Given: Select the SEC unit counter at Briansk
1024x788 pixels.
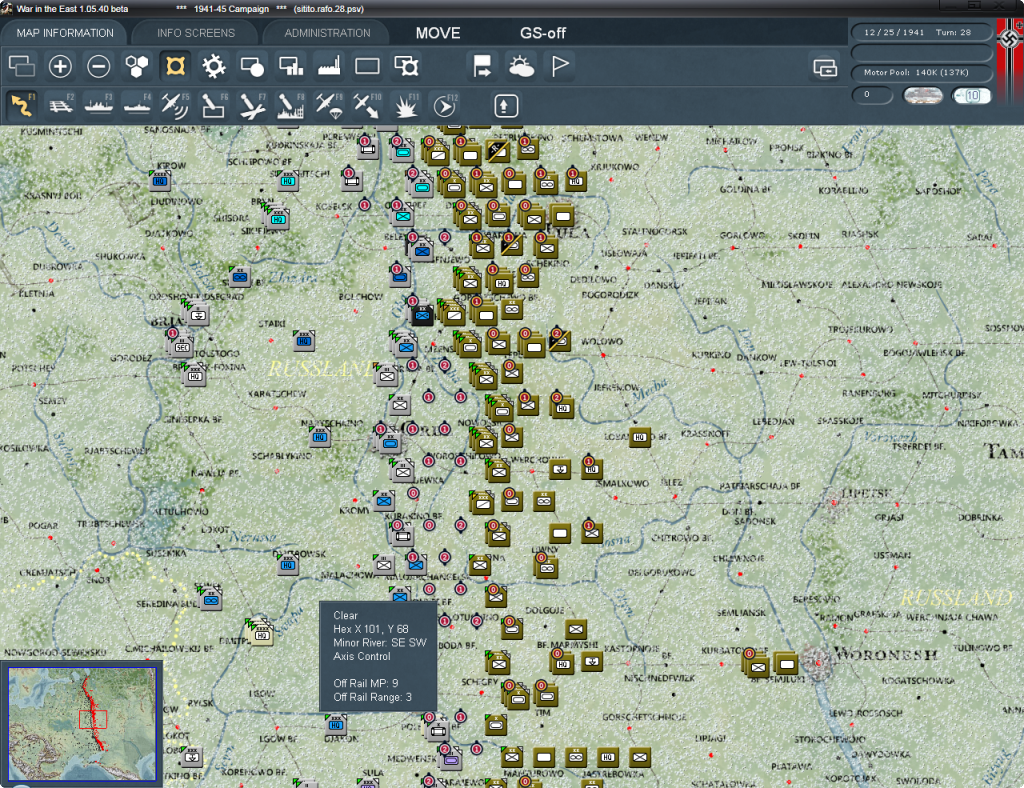Looking at the screenshot, I should click(182, 345).
